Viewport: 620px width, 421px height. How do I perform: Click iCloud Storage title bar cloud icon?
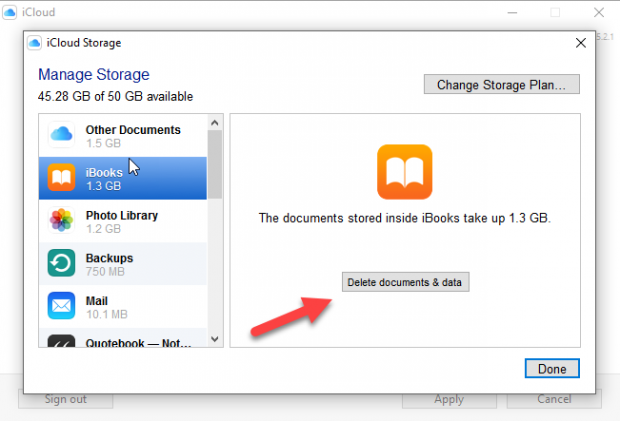[34, 44]
